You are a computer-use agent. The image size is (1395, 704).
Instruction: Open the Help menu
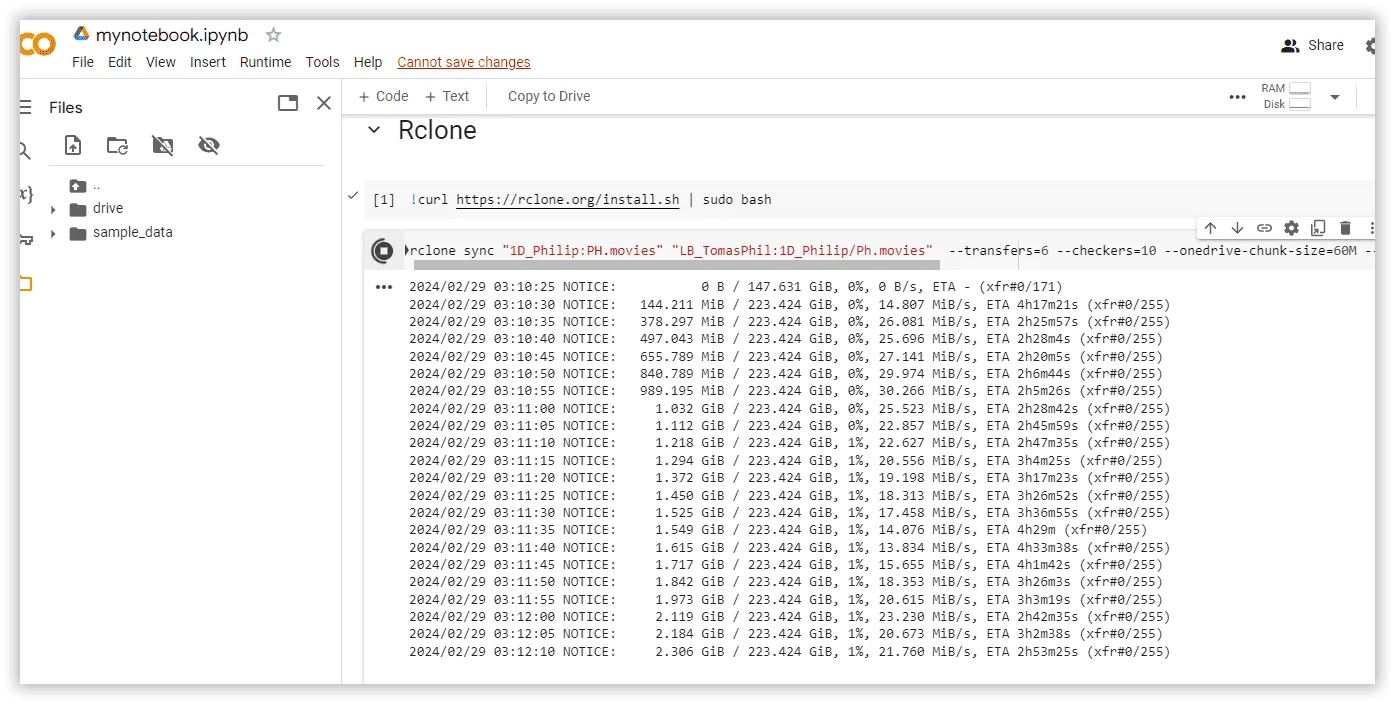(x=368, y=62)
